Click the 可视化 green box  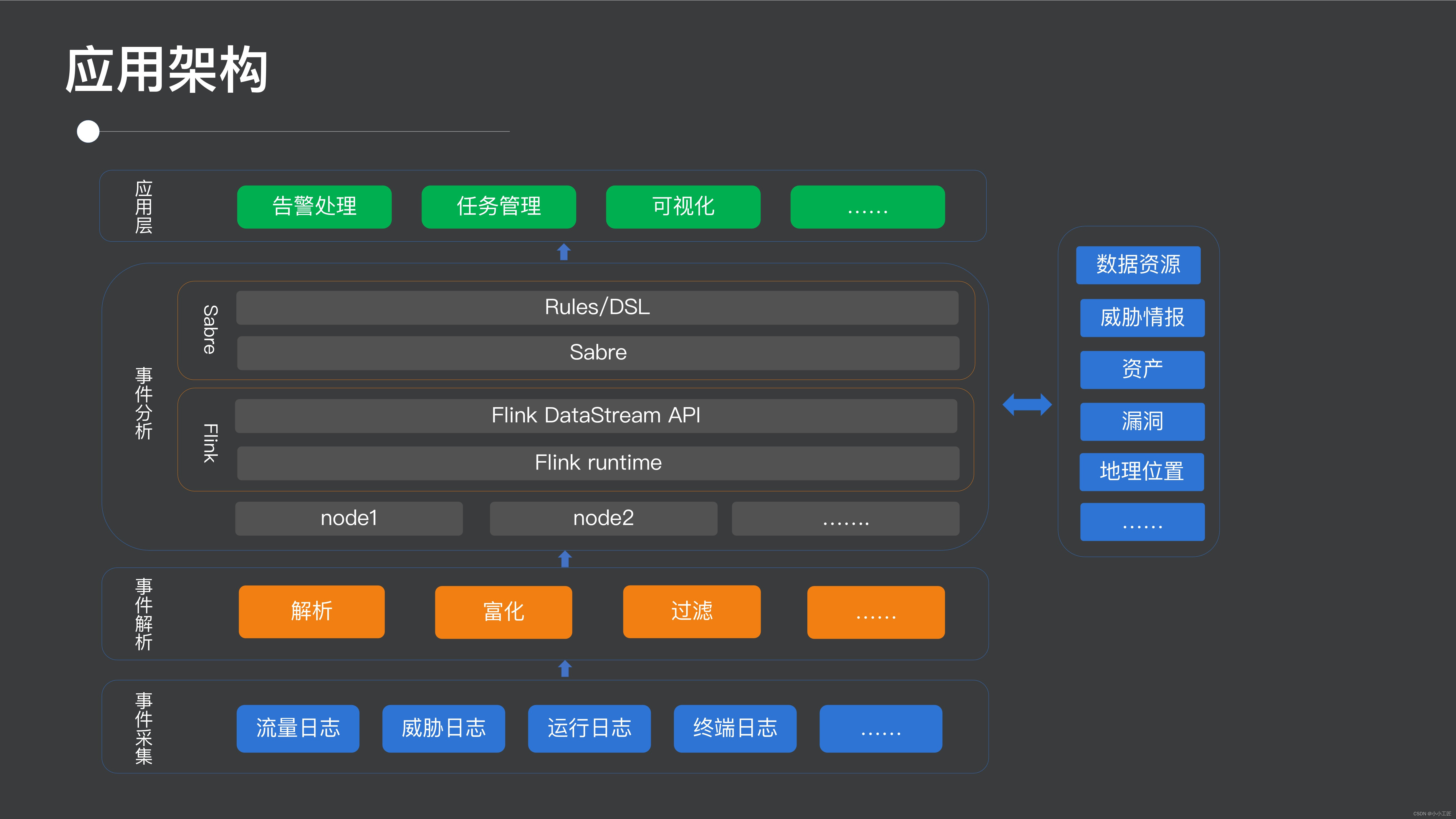click(x=683, y=207)
